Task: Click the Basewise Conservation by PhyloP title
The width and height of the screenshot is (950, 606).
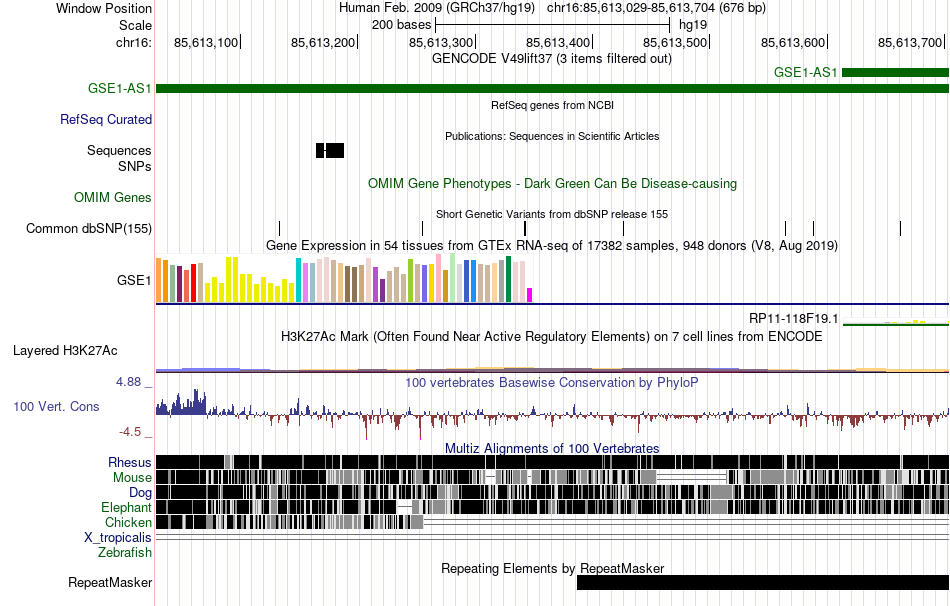Action: click(552, 382)
